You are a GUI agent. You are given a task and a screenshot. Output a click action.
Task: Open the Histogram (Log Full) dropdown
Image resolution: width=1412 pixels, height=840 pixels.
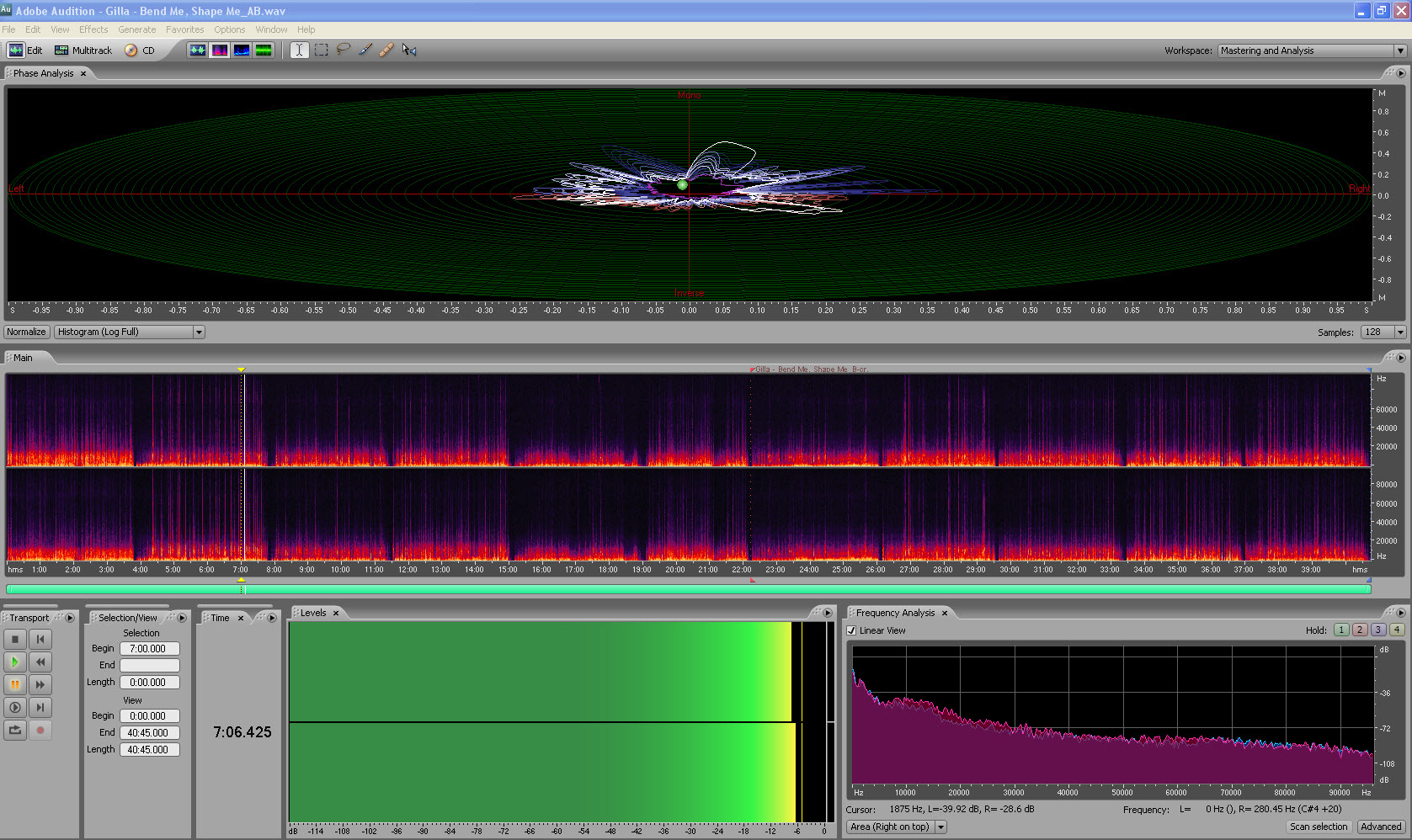(130, 332)
